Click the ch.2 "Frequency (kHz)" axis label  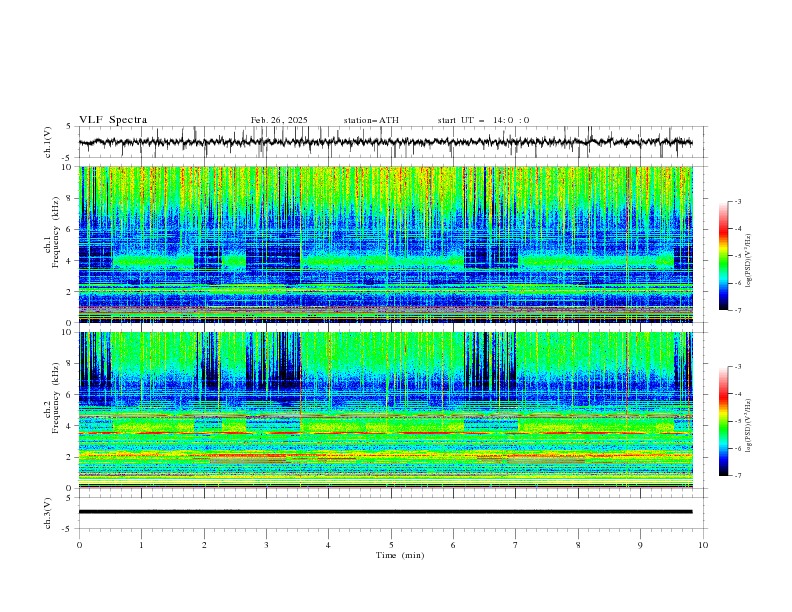(x=55, y=398)
